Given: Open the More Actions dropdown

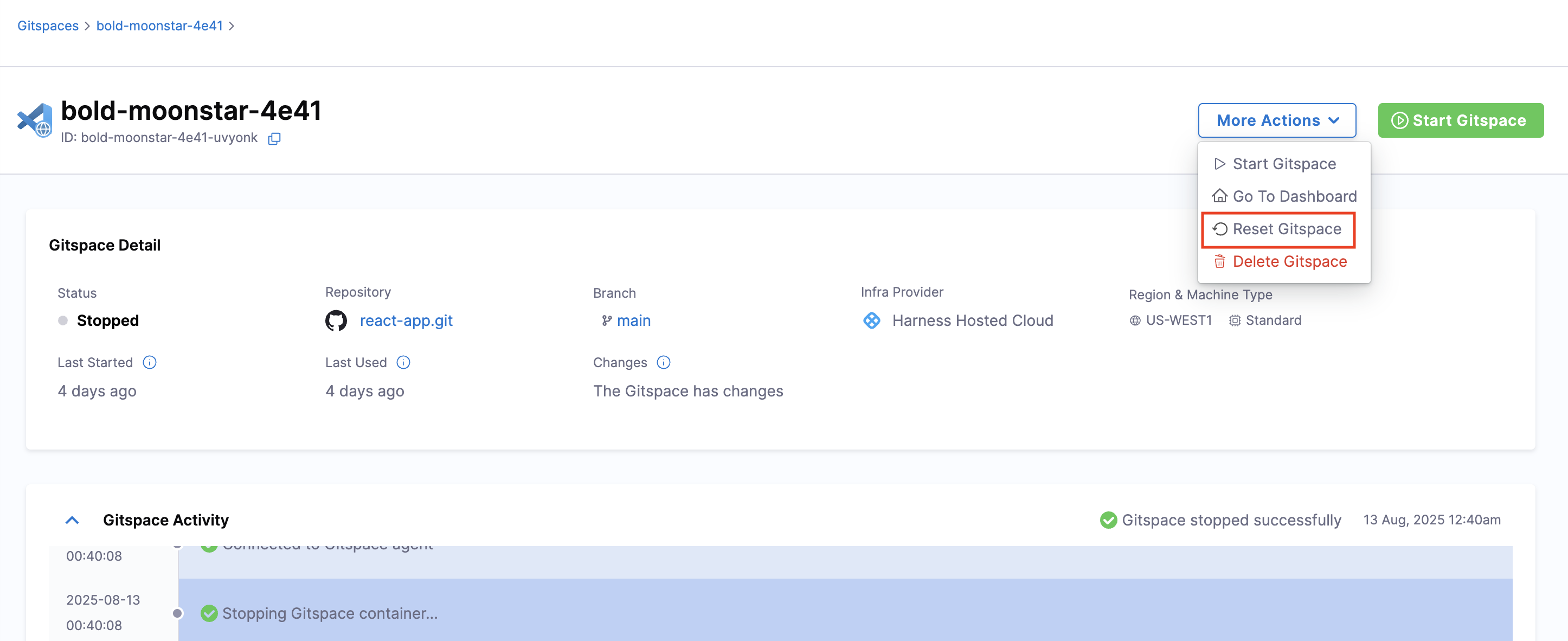Looking at the screenshot, I should [x=1276, y=120].
